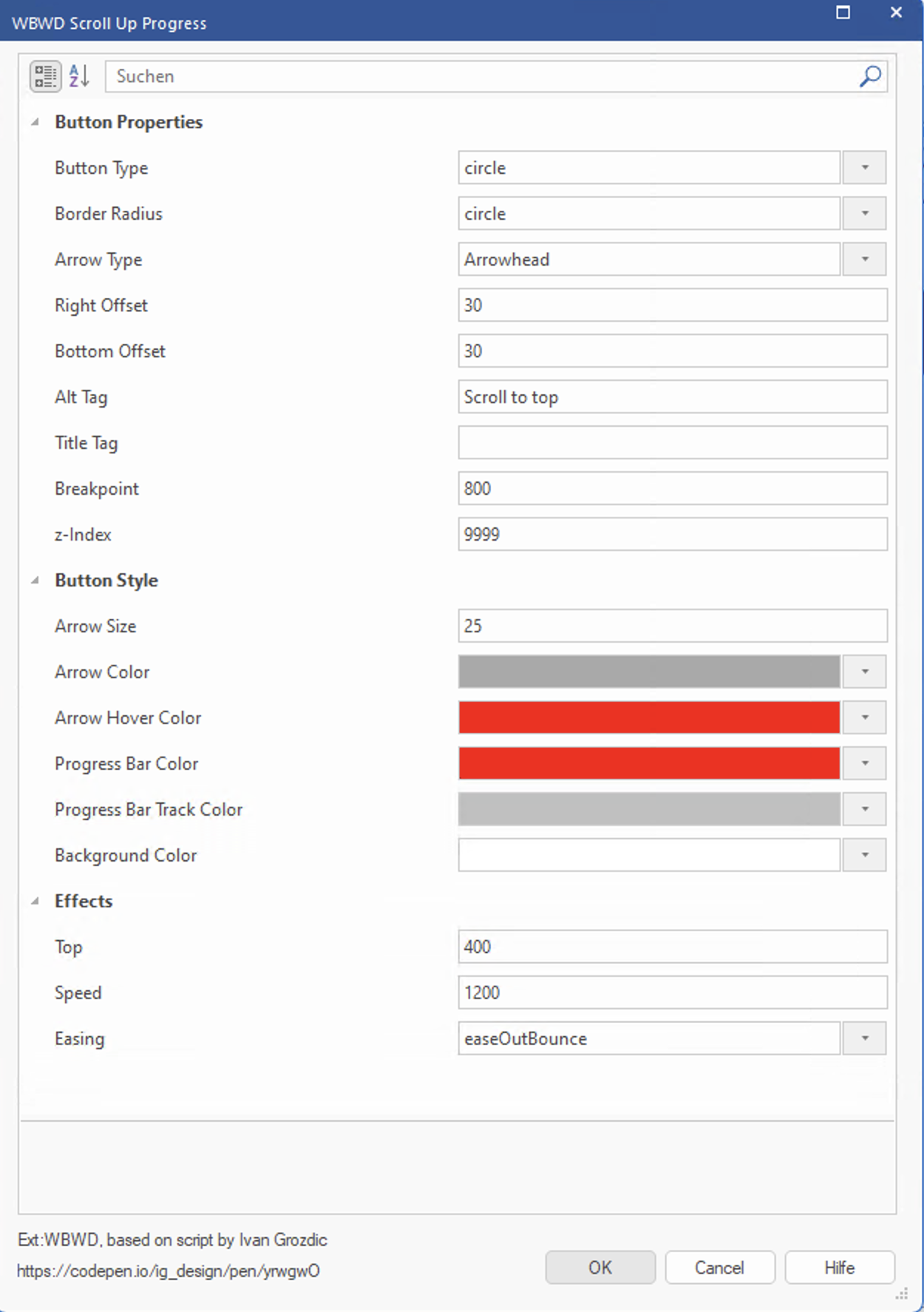Click into the Title Tag field
The width and height of the screenshot is (924, 1312).
(x=672, y=443)
